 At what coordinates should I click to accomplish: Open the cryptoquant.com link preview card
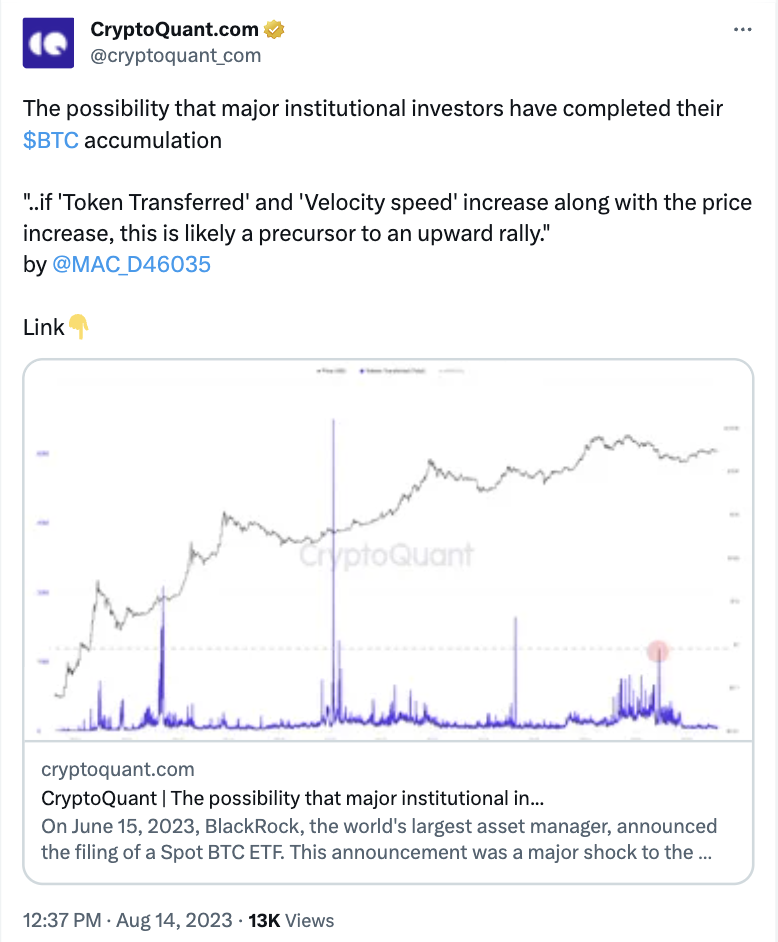pos(389,810)
